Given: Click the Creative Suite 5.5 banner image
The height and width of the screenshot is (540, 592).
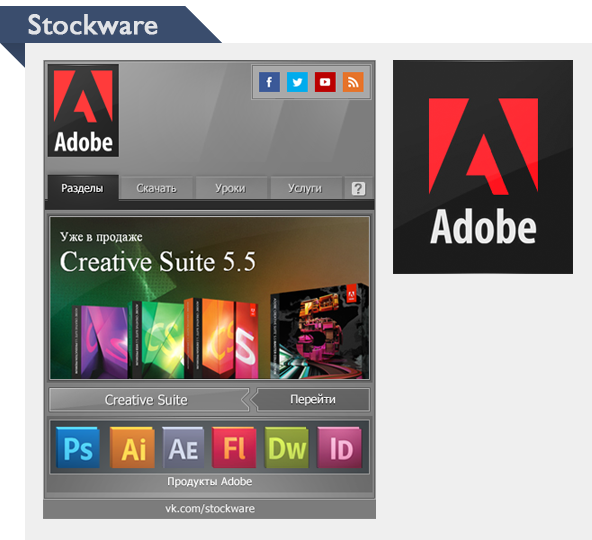Looking at the screenshot, I should [x=210, y=298].
